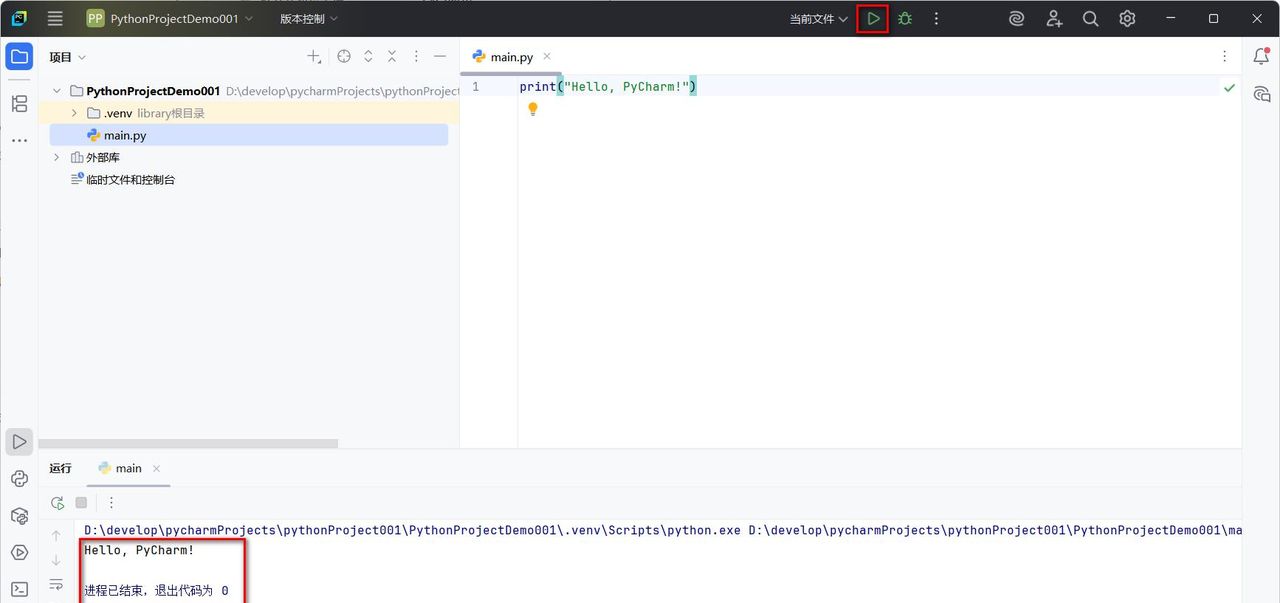The width and height of the screenshot is (1280, 603).
Task: Click the horizontal scrollbar in project panel
Action: pyautogui.click(x=188, y=443)
